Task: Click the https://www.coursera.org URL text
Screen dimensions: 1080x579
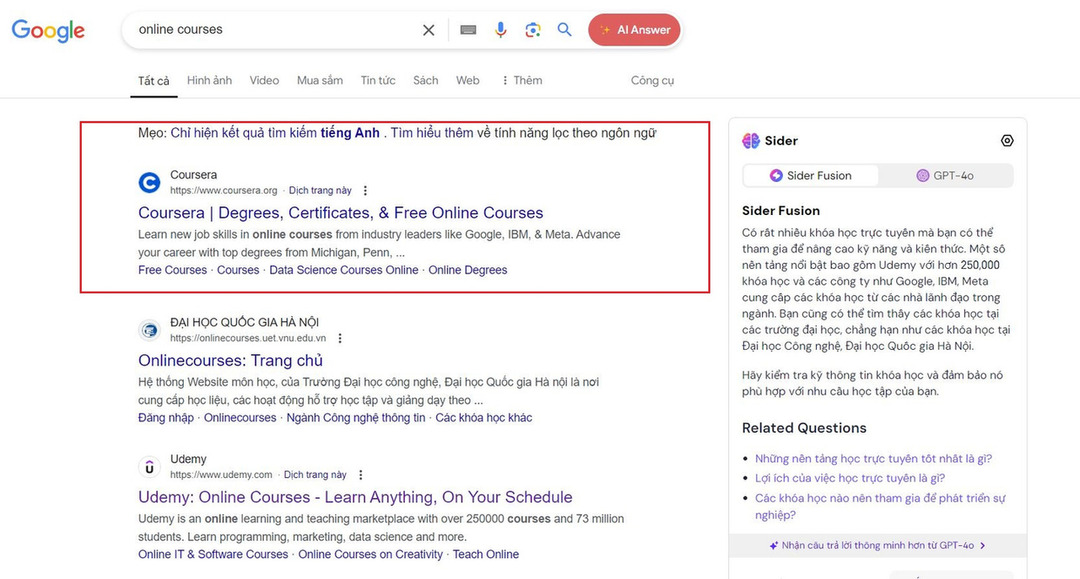Action: coord(224,191)
